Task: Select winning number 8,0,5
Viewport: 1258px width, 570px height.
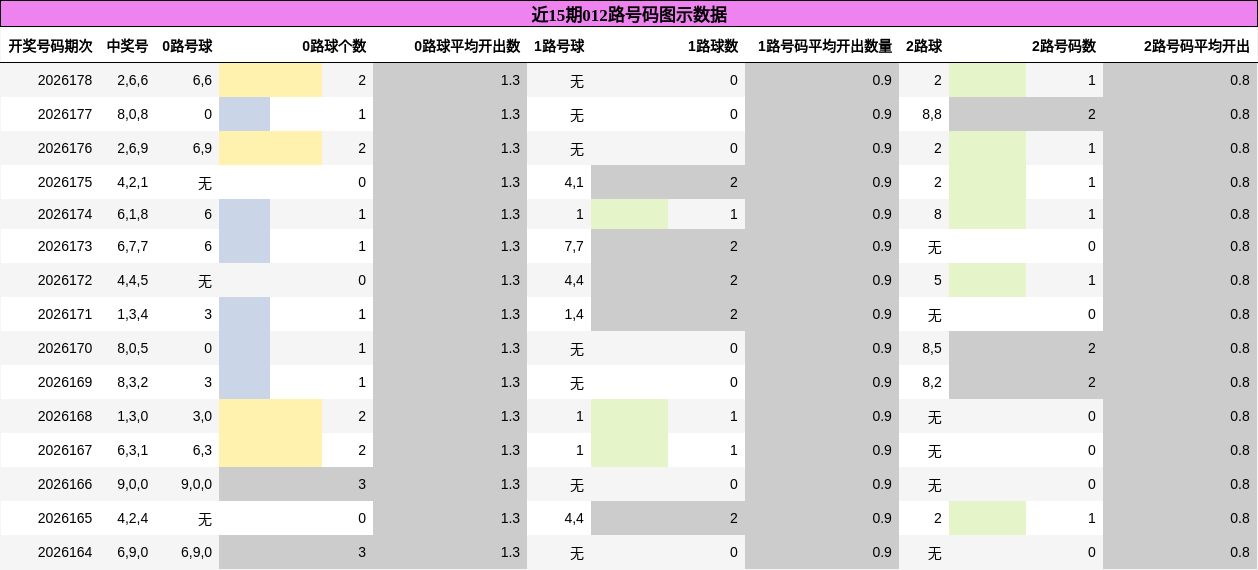Action: [x=132, y=348]
